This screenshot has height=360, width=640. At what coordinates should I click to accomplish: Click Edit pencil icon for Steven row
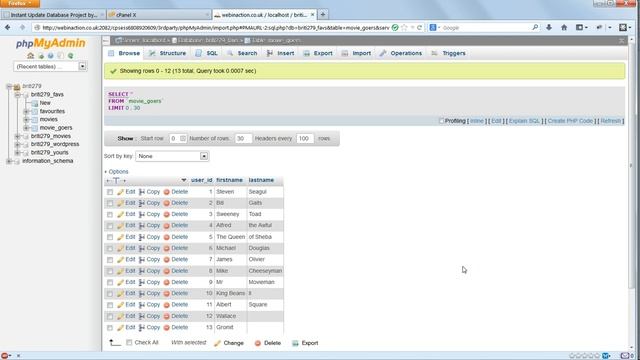(120, 192)
